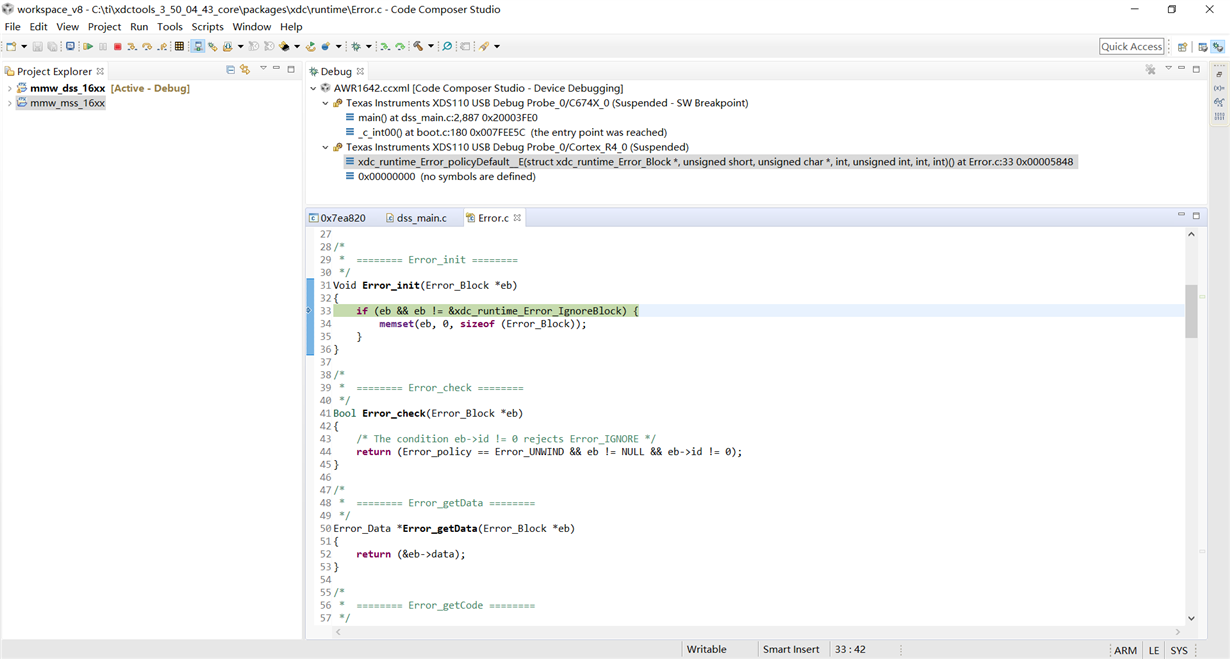
Task: Click the Save (floppy disk) toolbar icon
Action: (x=38, y=46)
